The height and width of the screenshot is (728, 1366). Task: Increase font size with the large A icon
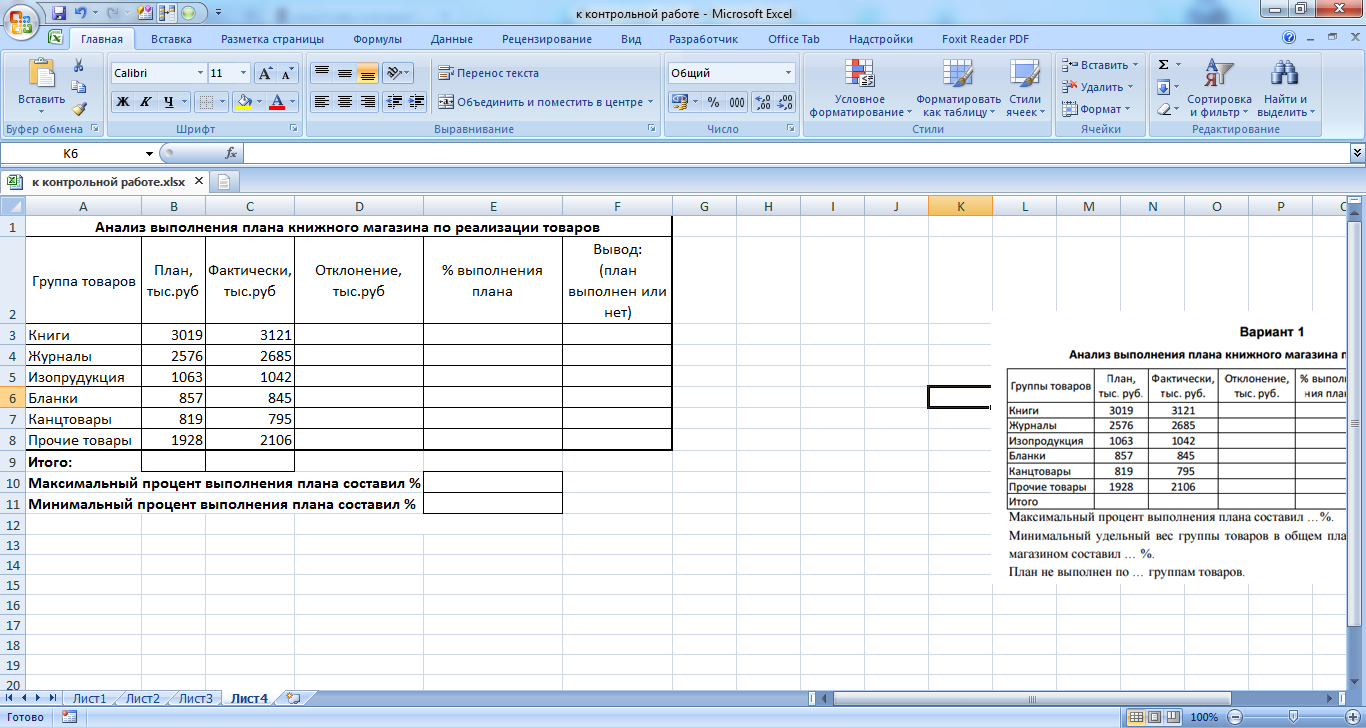click(265, 73)
